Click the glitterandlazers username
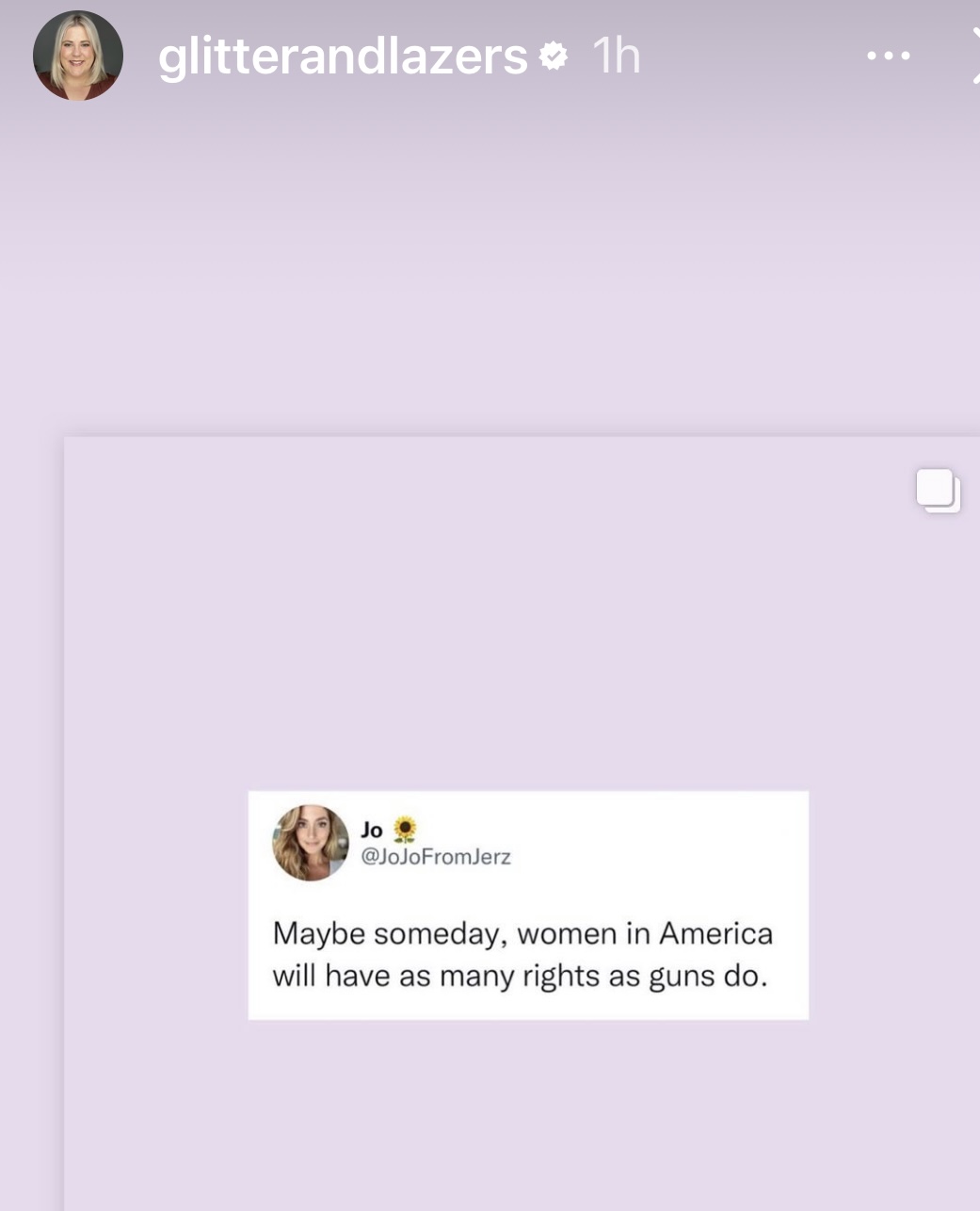Screen dimensions: 980x1211 344,57
